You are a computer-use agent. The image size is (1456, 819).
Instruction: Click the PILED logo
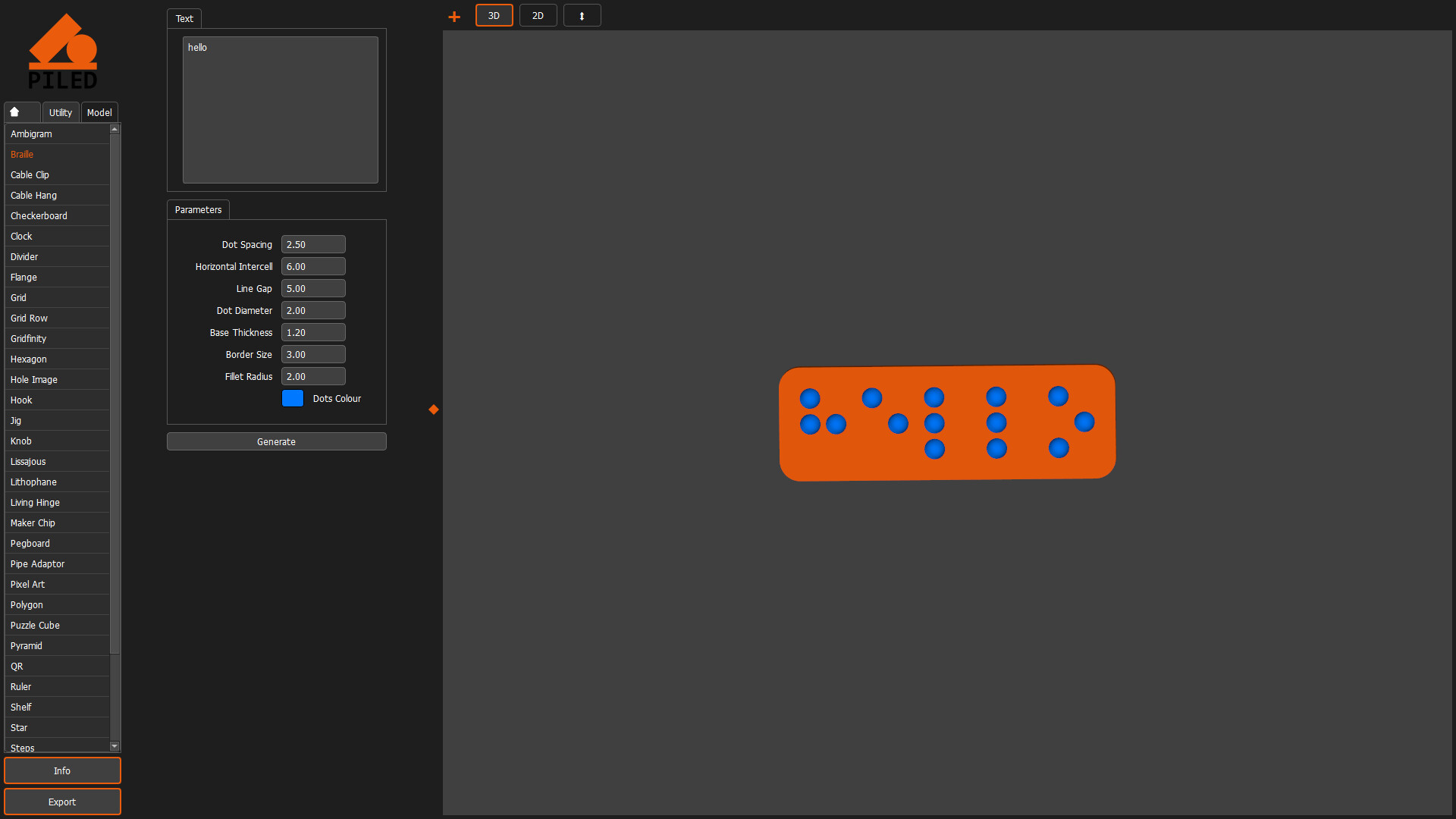pyautogui.click(x=64, y=50)
